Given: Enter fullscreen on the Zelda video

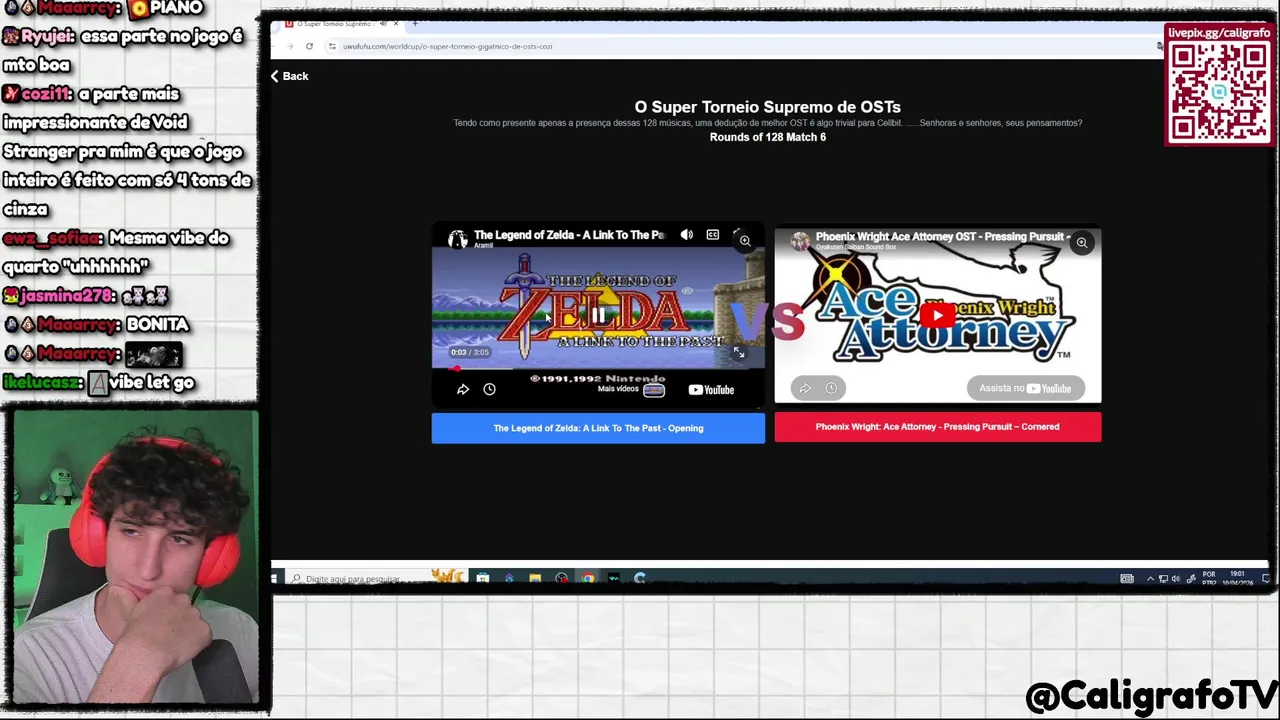Looking at the screenshot, I should click(x=739, y=352).
